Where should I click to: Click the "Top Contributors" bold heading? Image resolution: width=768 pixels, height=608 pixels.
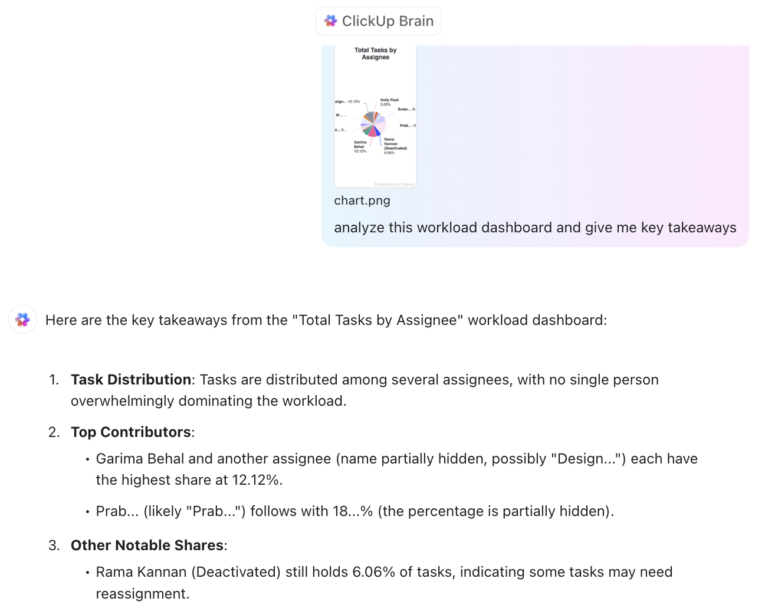click(x=131, y=432)
